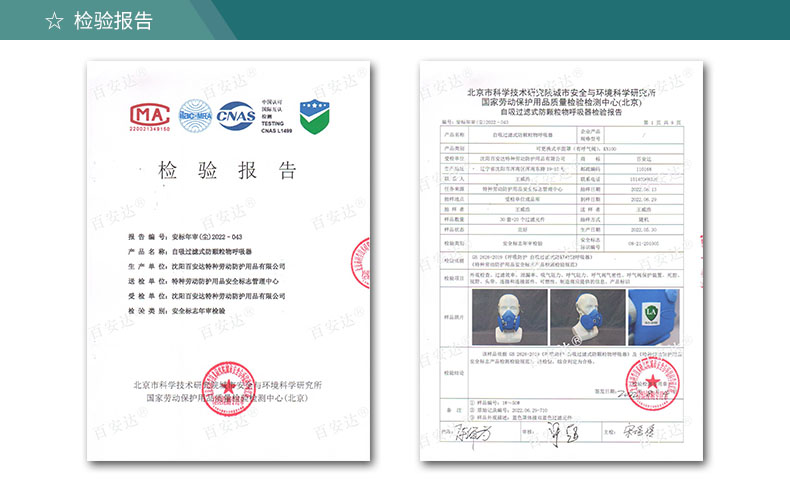The image size is (790, 480).
Task: Click the large 检验报告 title on cover page
Action: point(227,170)
